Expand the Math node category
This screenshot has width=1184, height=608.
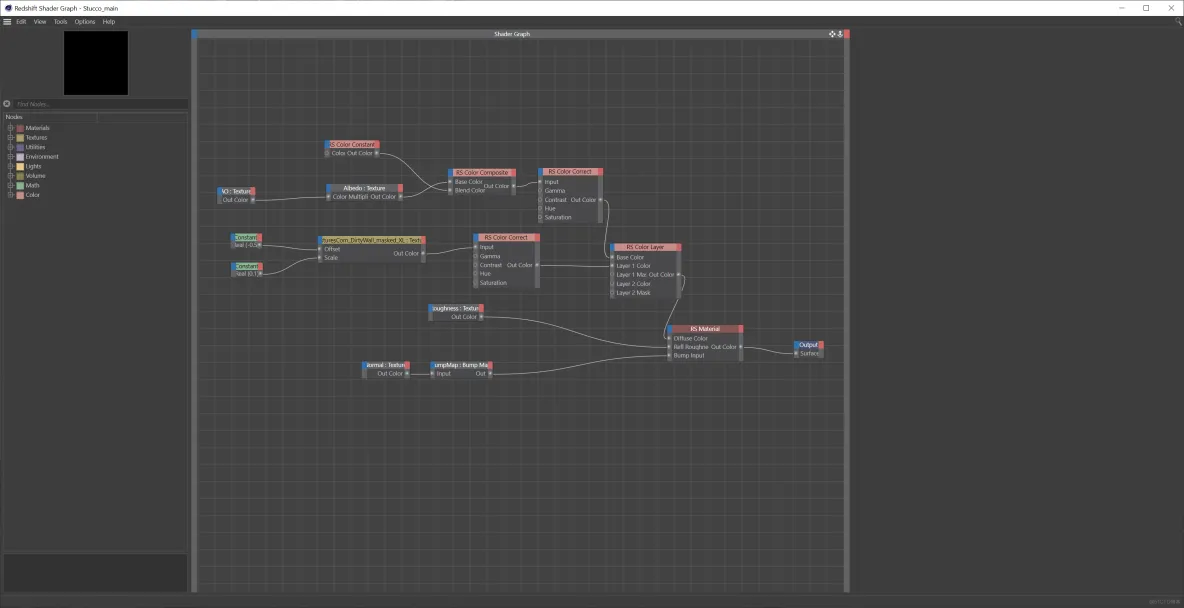[x=11, y=185]
